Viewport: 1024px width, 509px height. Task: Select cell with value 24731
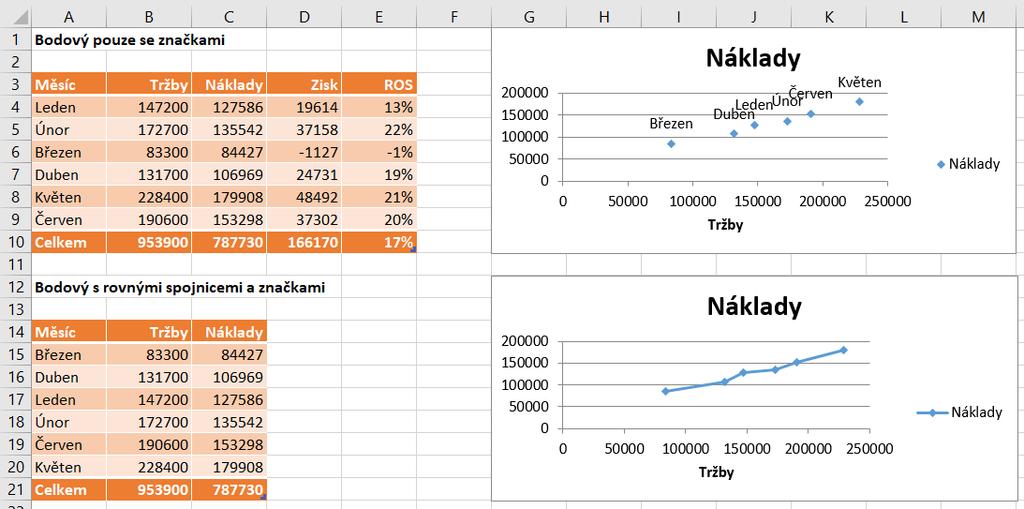[x=304, y=175]
